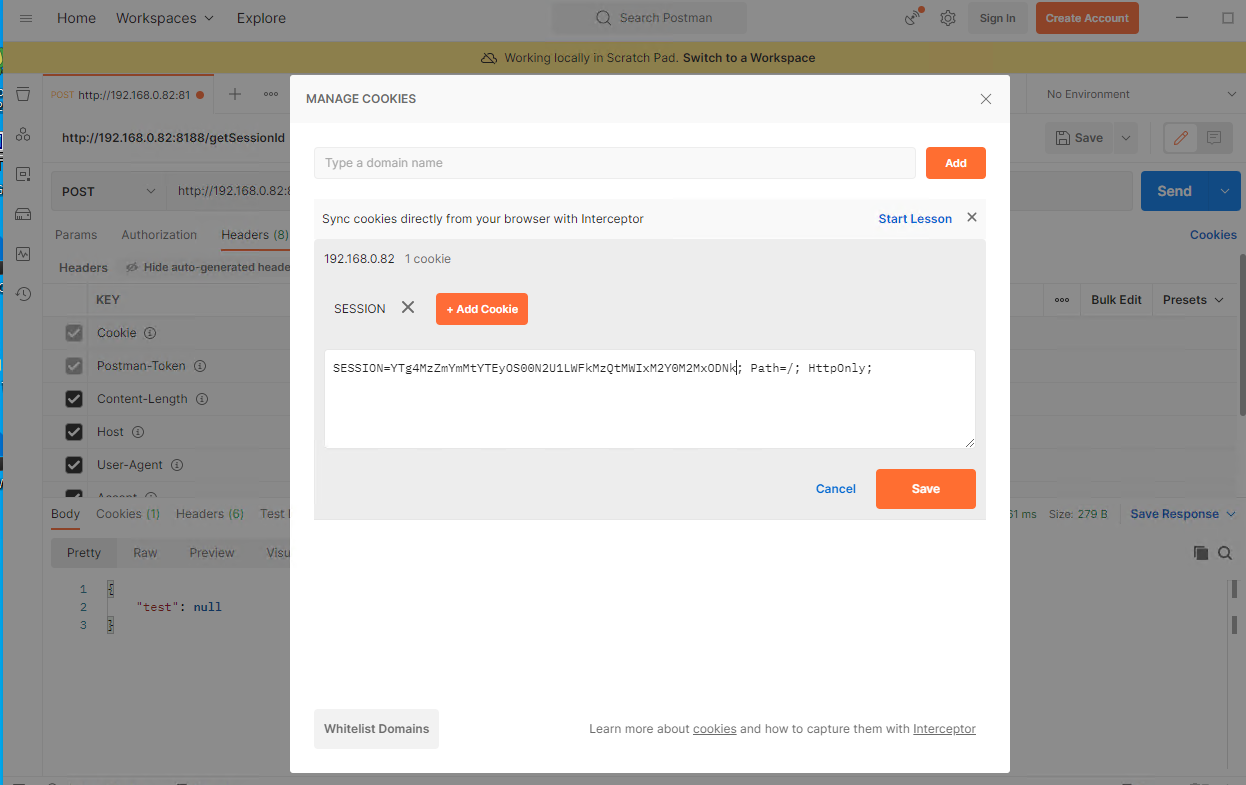Show info for Cookie header

pos(150,333)
